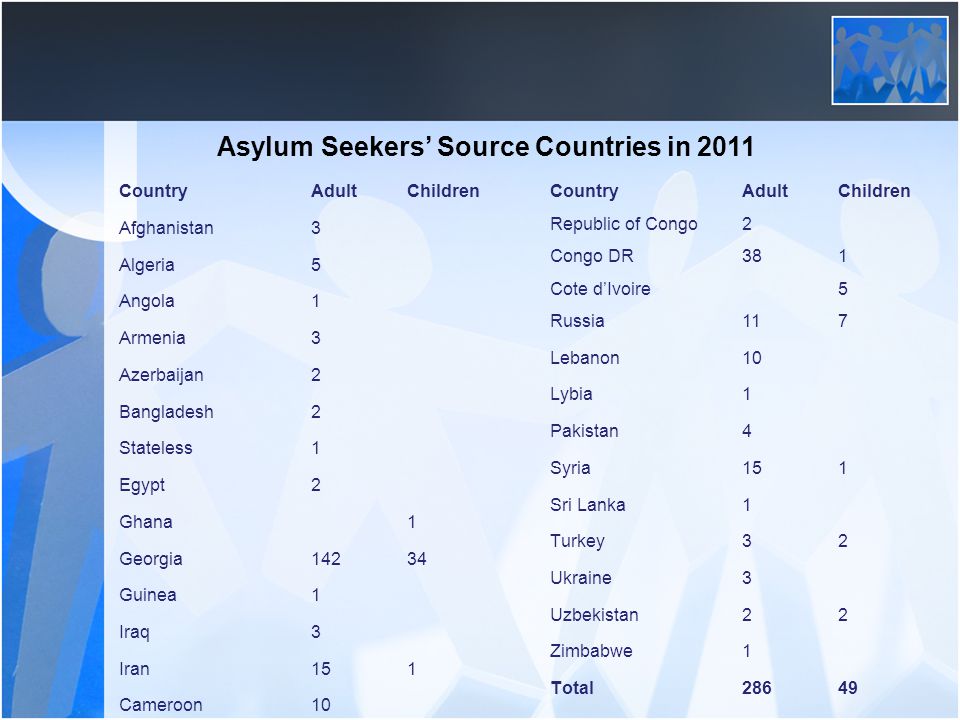Viewport: 960px width, 720px height.
Task: Click the Bangladesh row label
Action: [x=167, y=412]
